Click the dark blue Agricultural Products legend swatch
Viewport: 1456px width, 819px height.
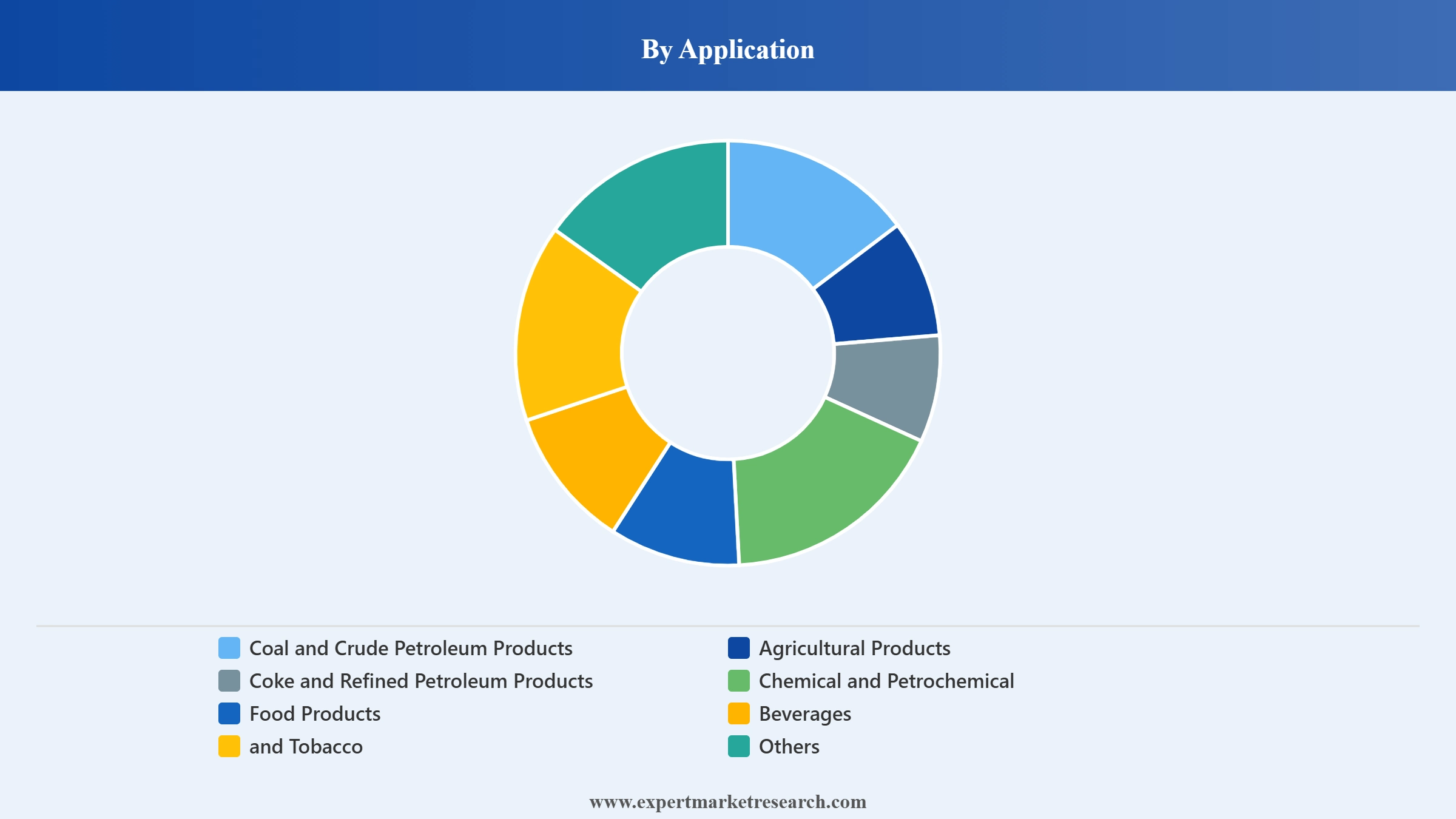739,648
